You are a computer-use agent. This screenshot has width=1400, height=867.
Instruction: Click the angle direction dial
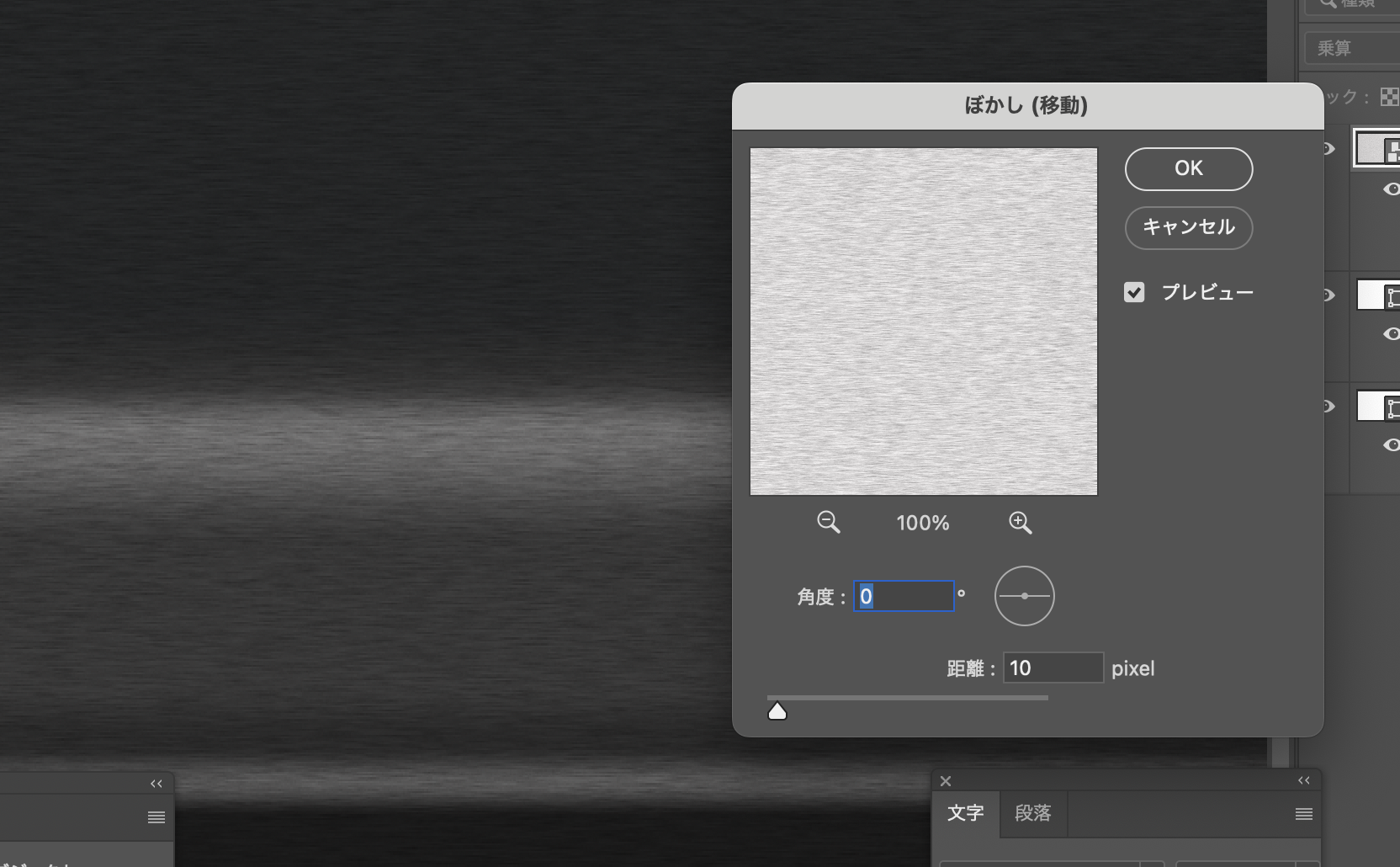(x=1024, y=596)
